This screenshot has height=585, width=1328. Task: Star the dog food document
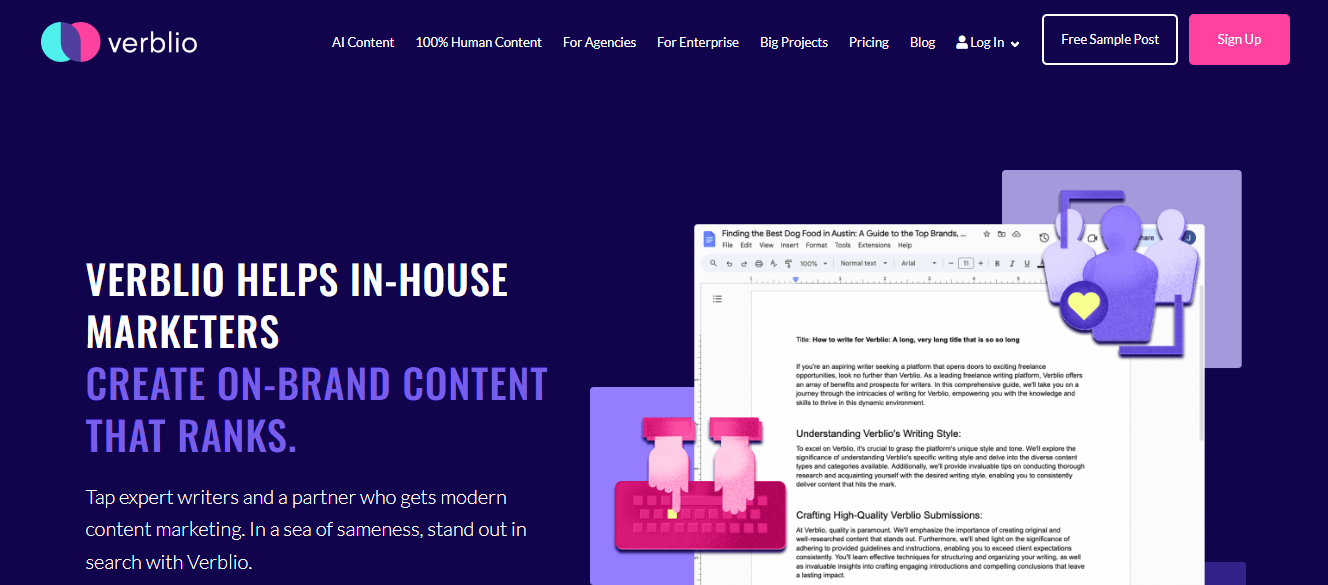(x=986, y=234)
